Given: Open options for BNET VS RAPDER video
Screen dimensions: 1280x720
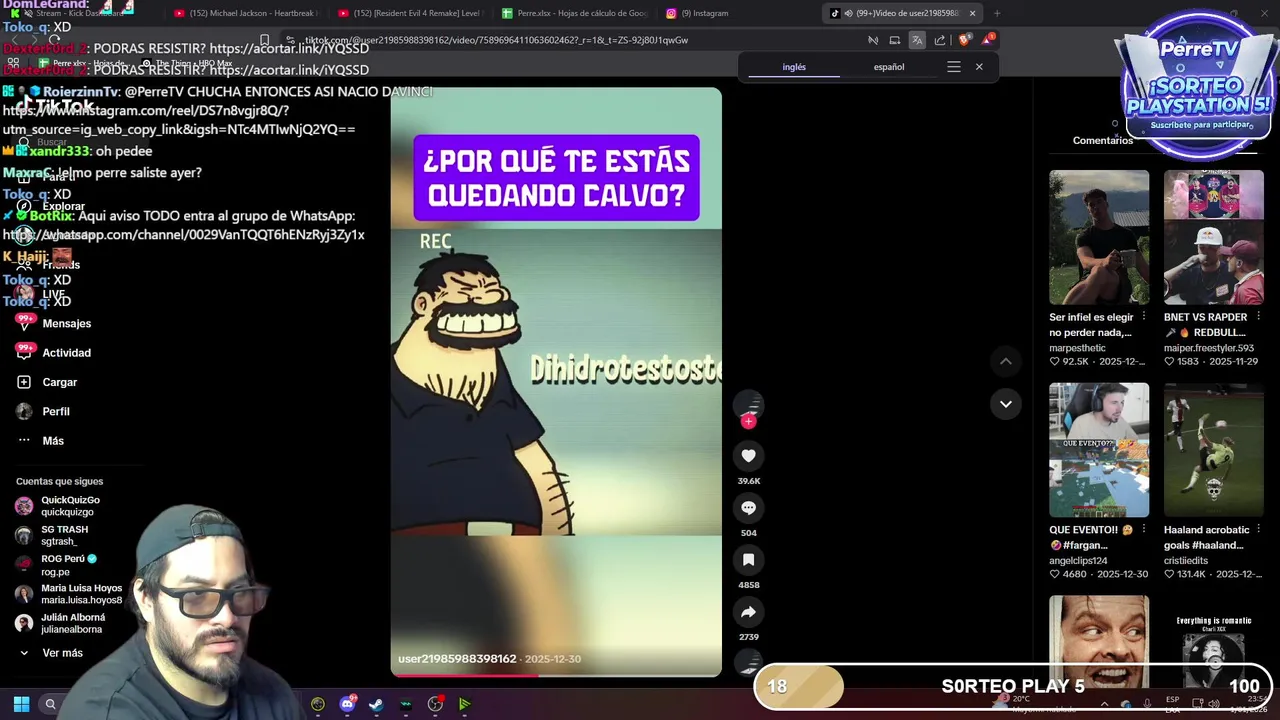Looking at the screenshot, I should click(x=1258, y=317).
